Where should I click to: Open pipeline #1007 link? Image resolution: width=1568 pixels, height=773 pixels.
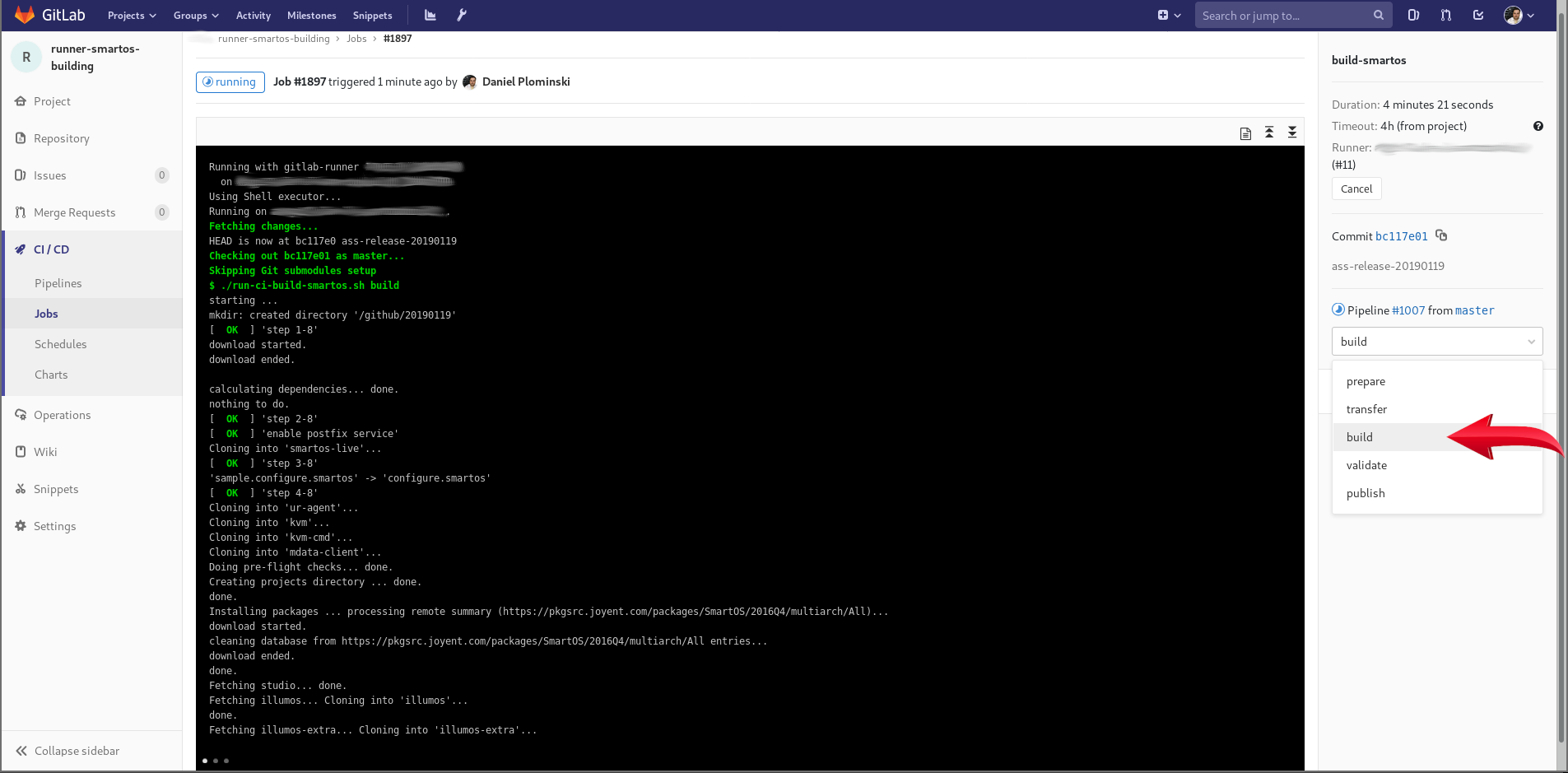pos(1408,310)
